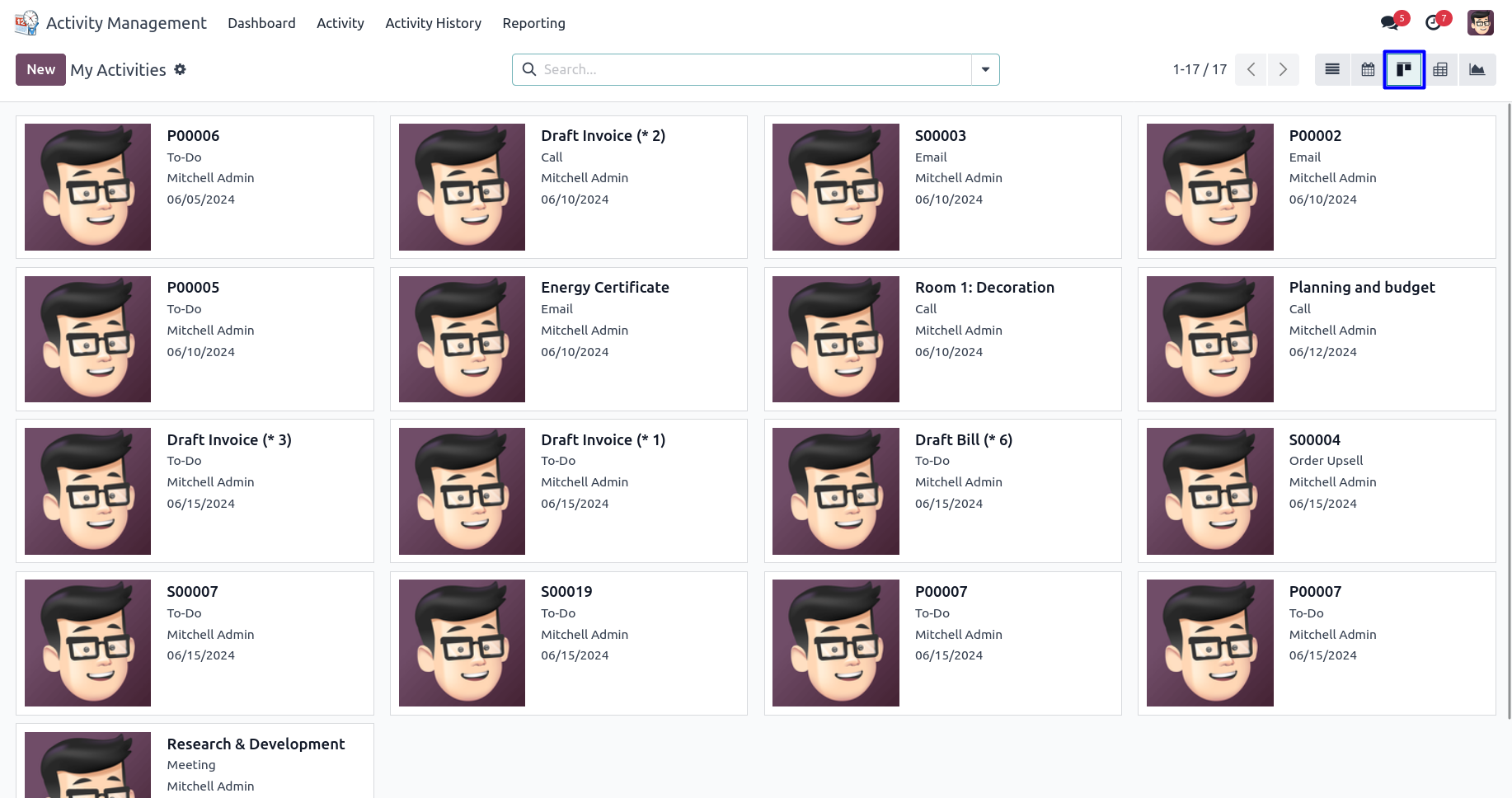
Task: Open the Activity History menu
Action: tap(433, 23)
